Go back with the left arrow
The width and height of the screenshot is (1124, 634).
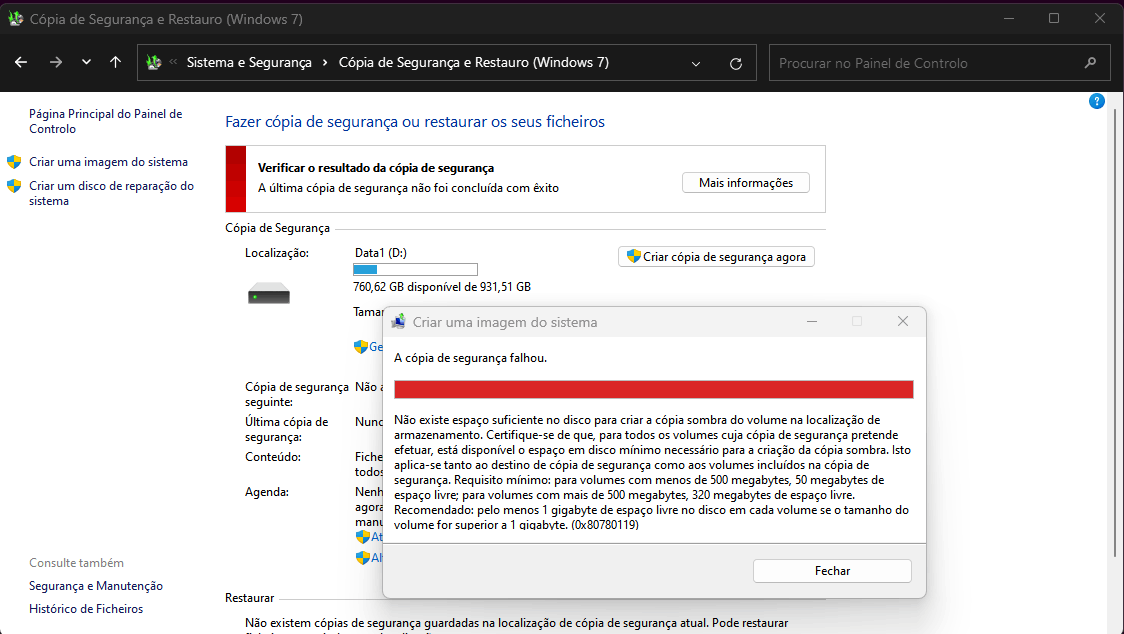tap(21, 62)
